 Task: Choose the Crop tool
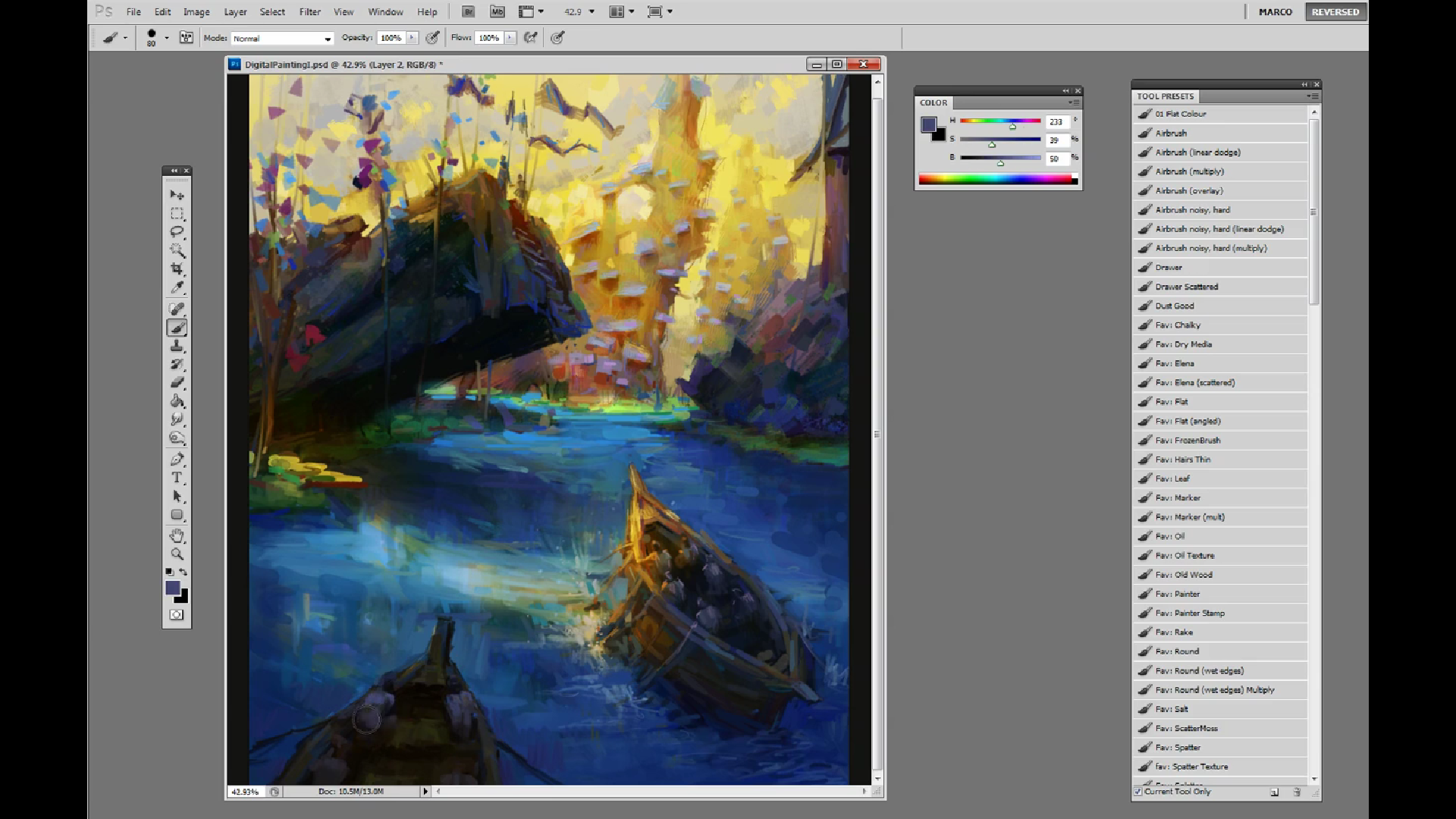click(177, 268)
